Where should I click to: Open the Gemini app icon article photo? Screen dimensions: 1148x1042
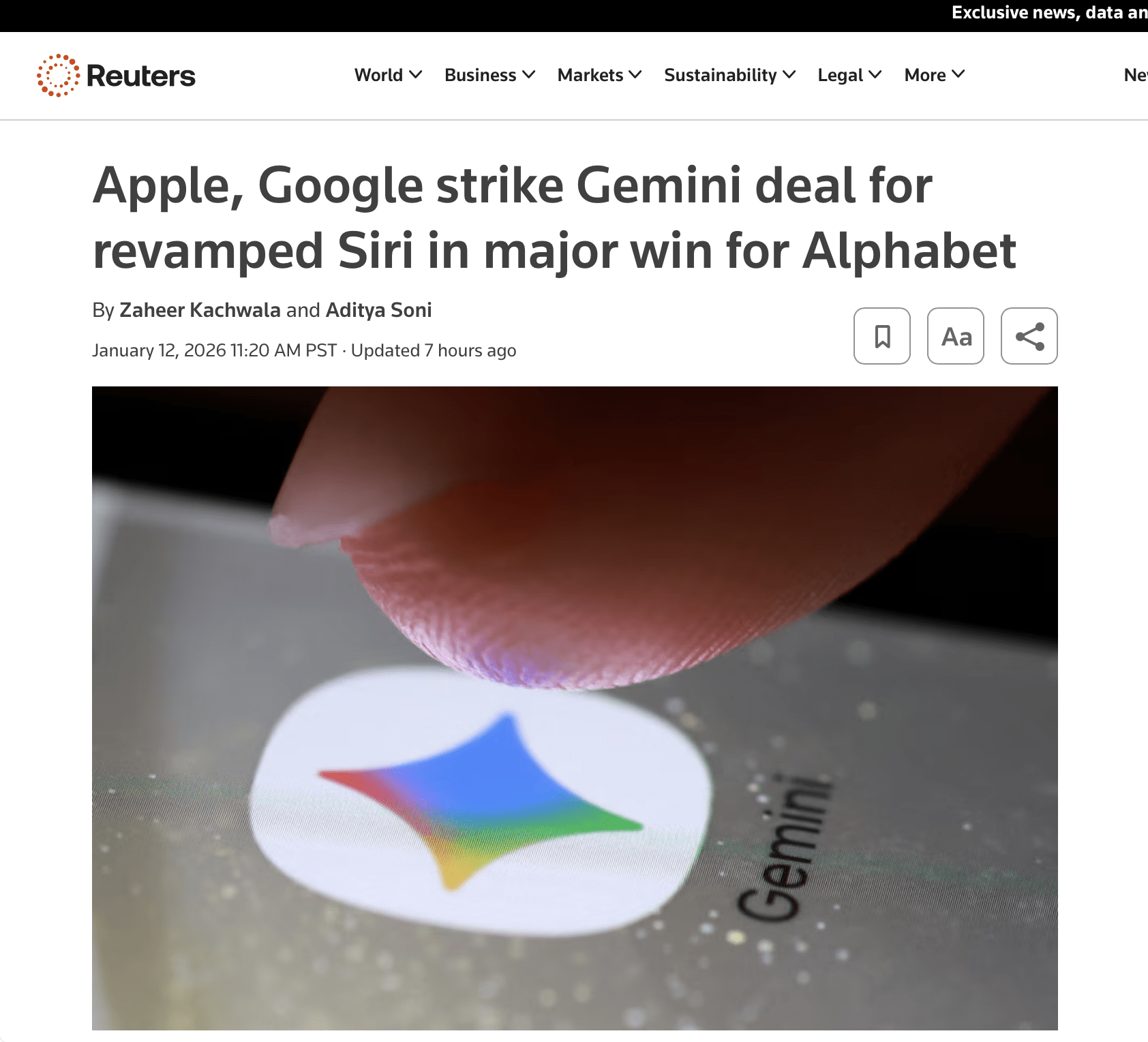[x=575, y=708]
